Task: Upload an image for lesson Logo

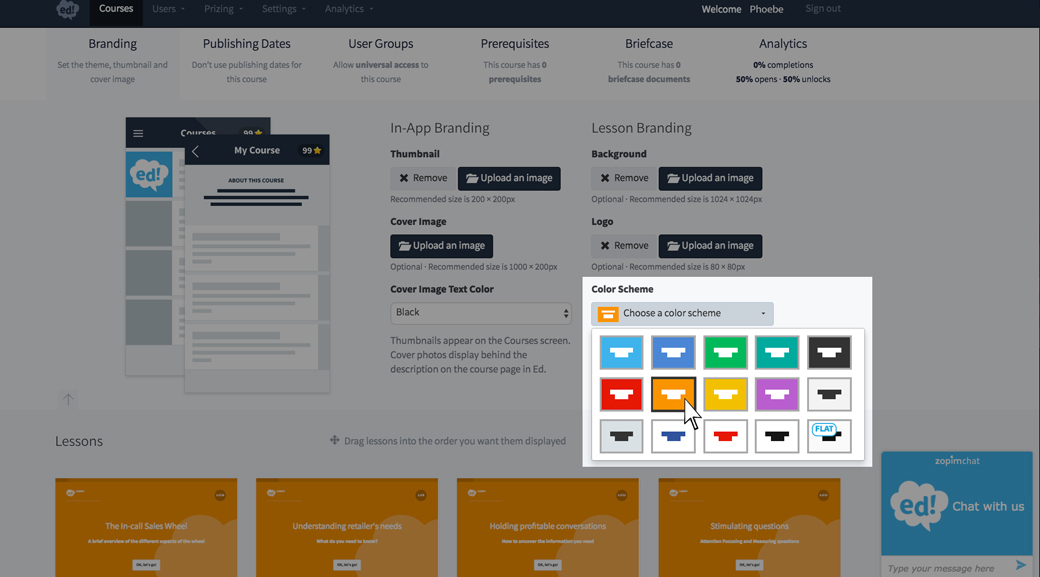Action: coord(710,246)
